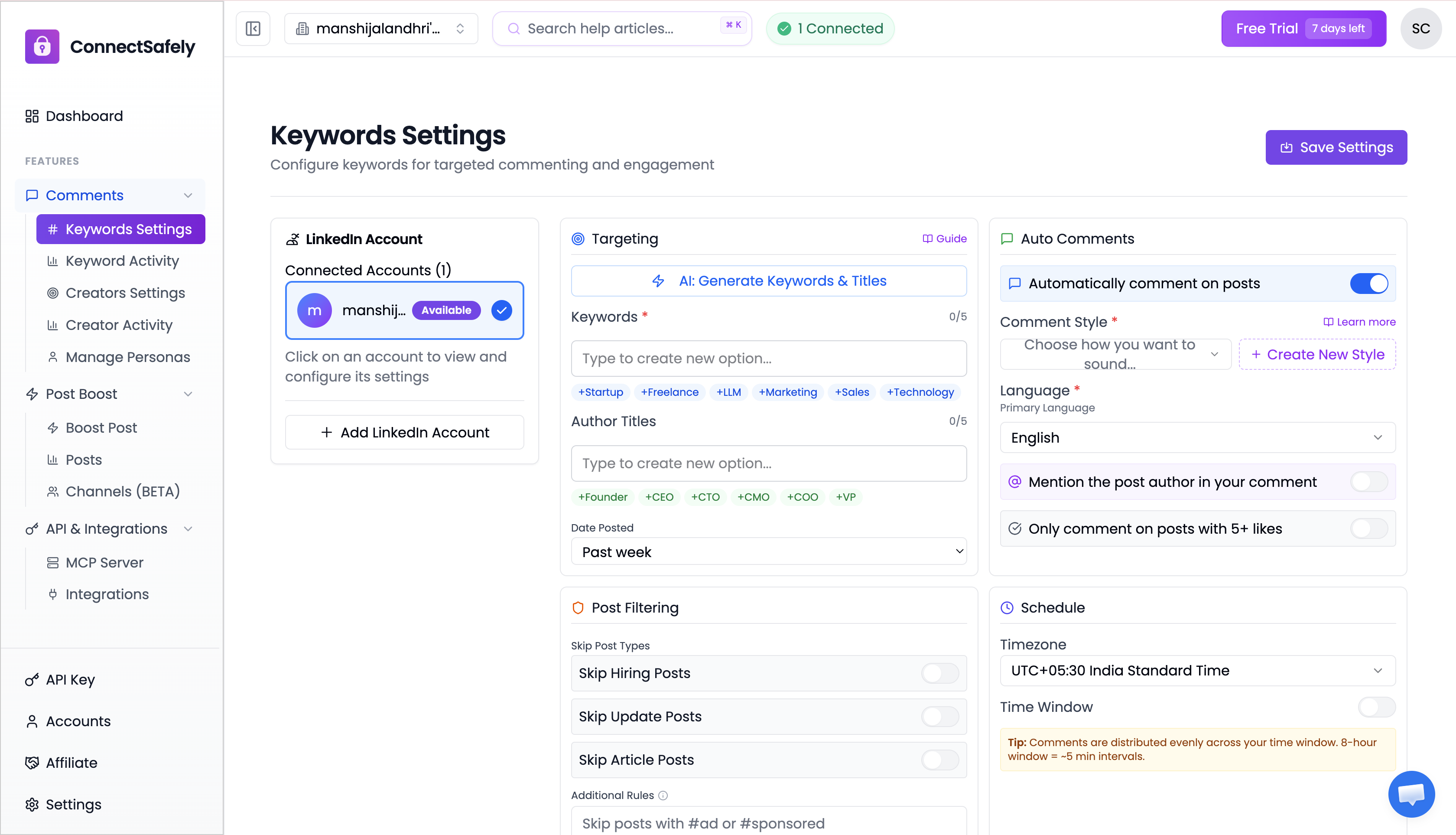This screenshot has width=1456, height=835.
Task: Open the Date Posted dropdown
Action: (x=768, y=551)
